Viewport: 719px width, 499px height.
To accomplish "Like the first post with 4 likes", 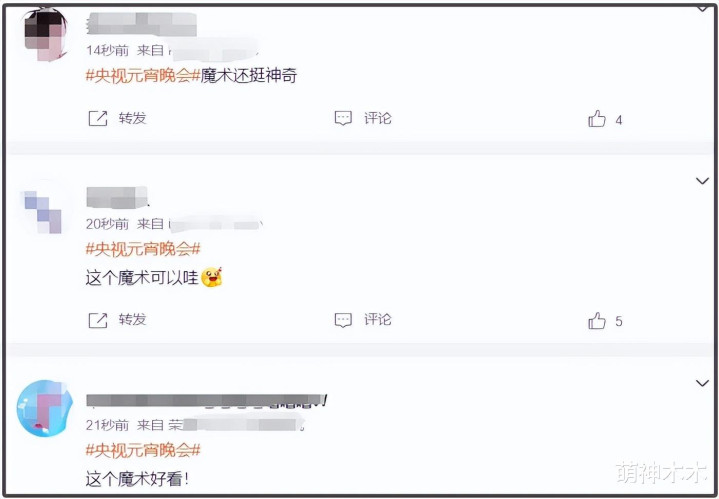I will [597, 119].
